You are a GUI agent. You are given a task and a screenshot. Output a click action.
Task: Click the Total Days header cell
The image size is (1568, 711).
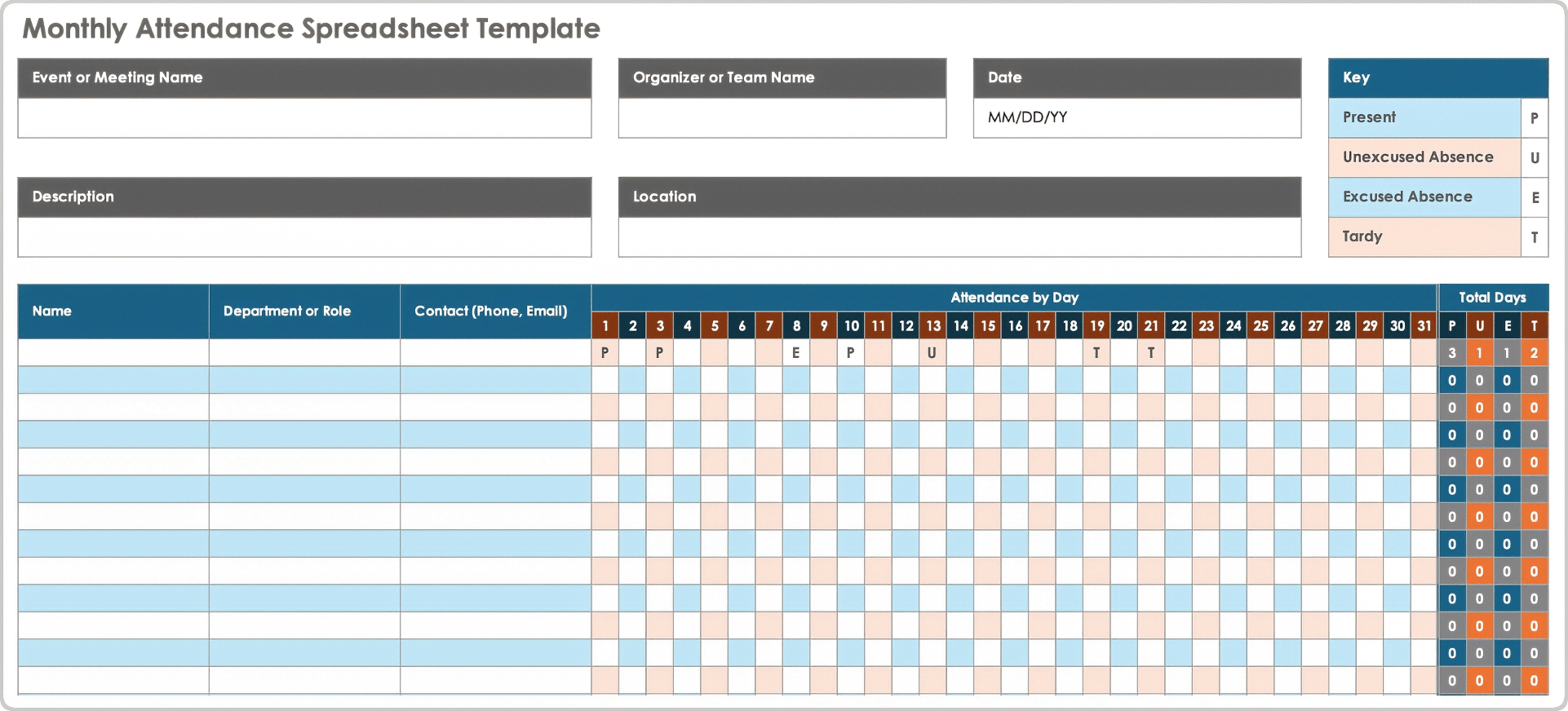(1492, 298)
